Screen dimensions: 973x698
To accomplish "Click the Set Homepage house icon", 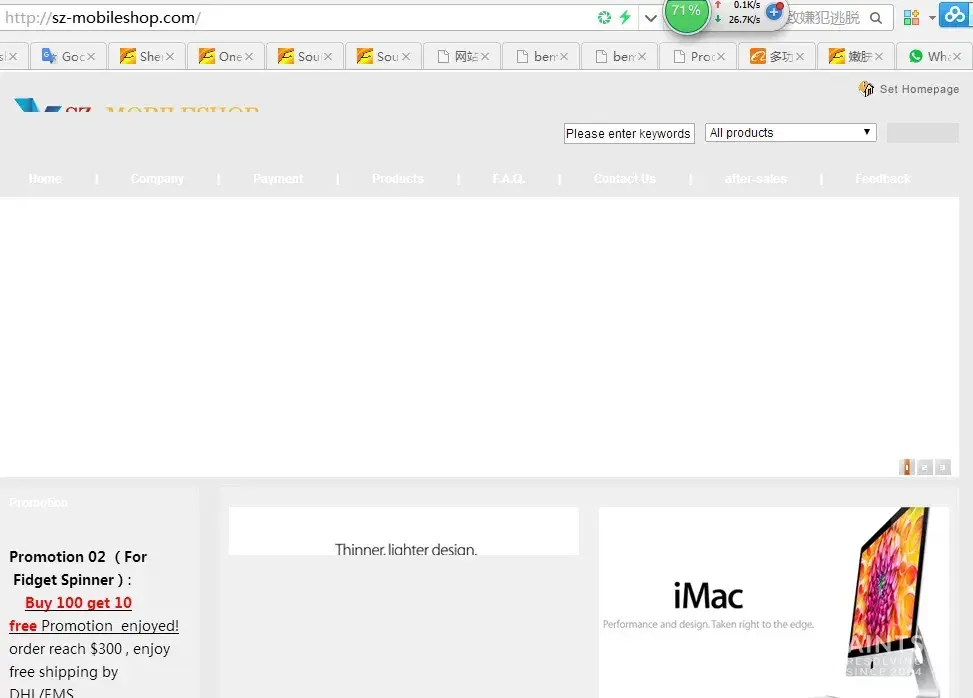I will pyautogui.click(x=866, y=89).
